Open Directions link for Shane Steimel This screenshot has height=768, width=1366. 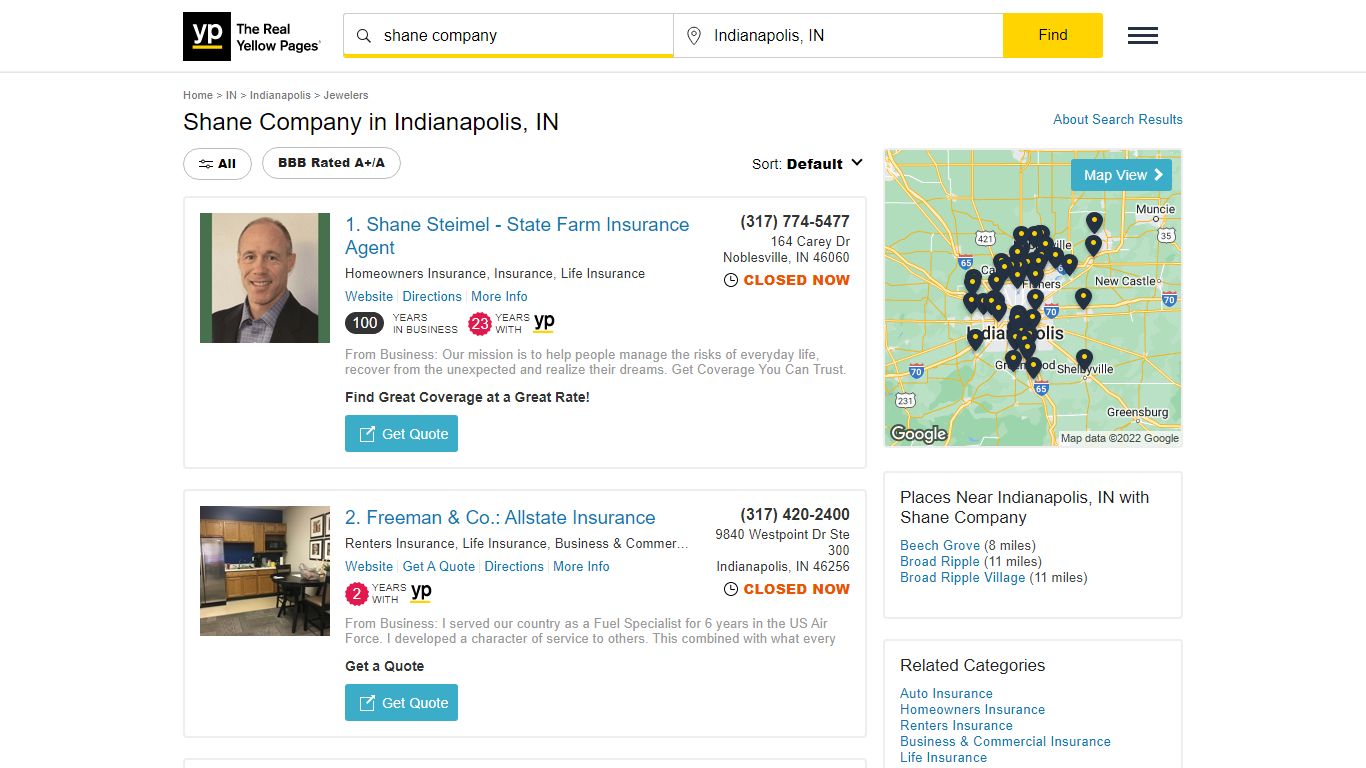pos(432,296)
